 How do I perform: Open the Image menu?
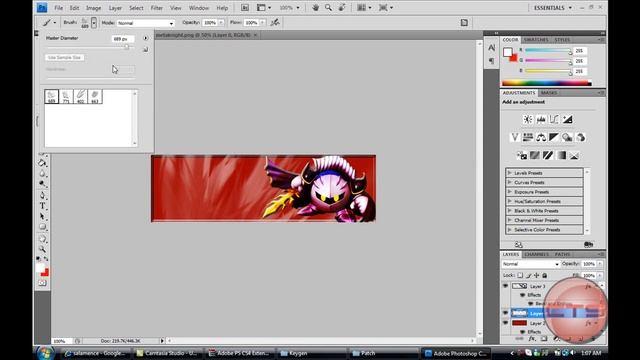point(93,8)
